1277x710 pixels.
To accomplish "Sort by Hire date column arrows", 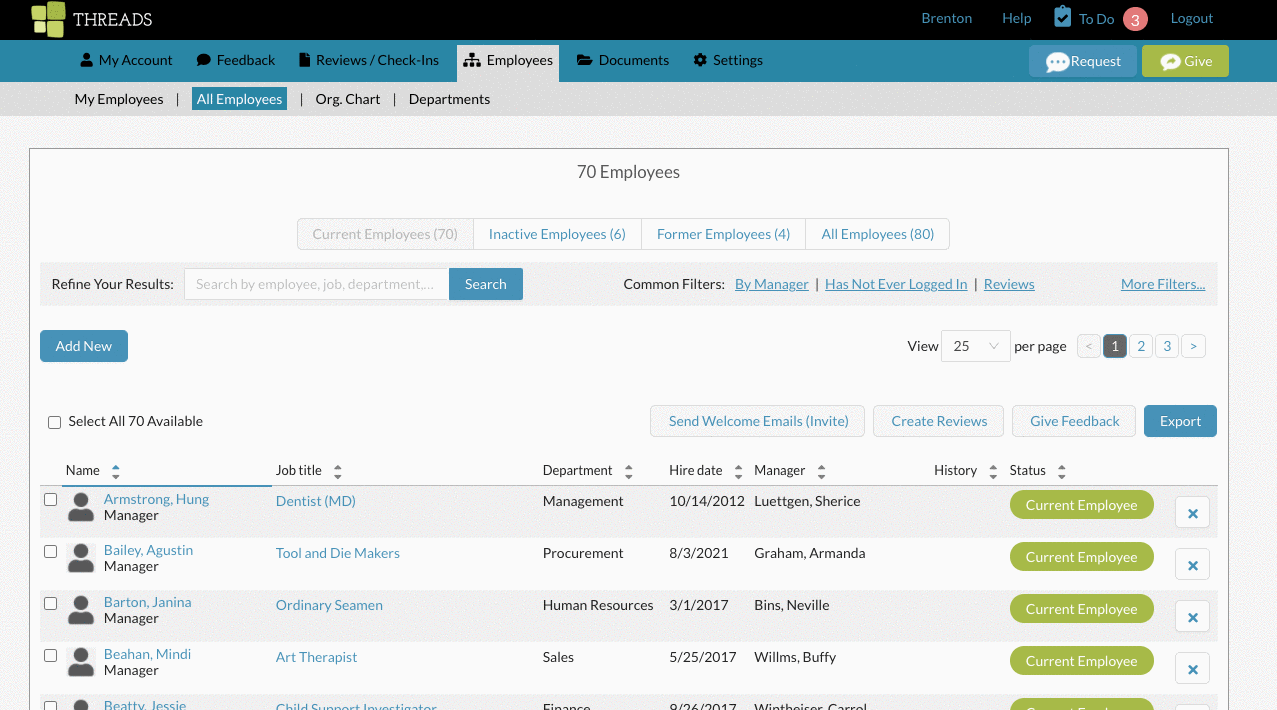I will 738,471.
